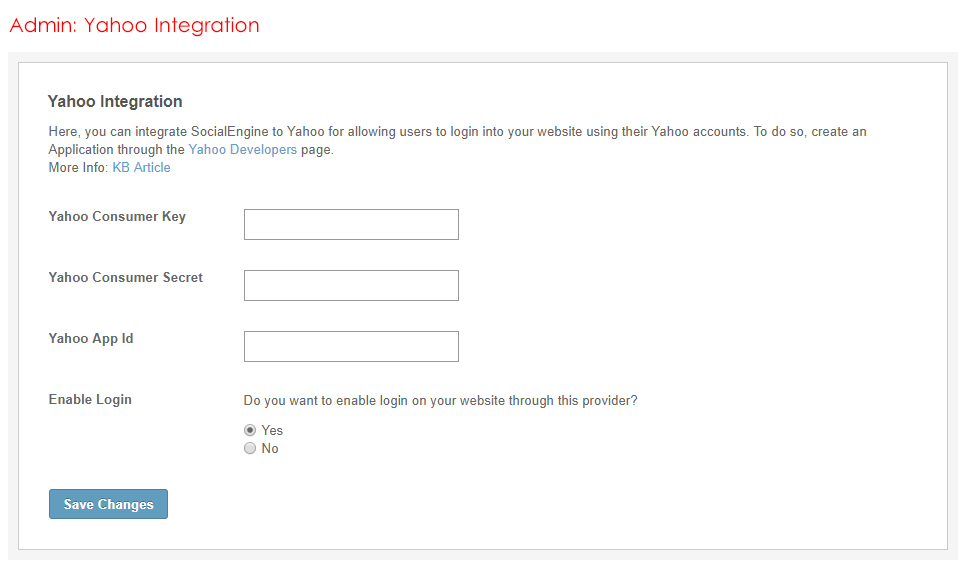Click the 'No' option label text
Image resolution: width=968 pixels, height=569 pixels.
[x=270, y=449]
